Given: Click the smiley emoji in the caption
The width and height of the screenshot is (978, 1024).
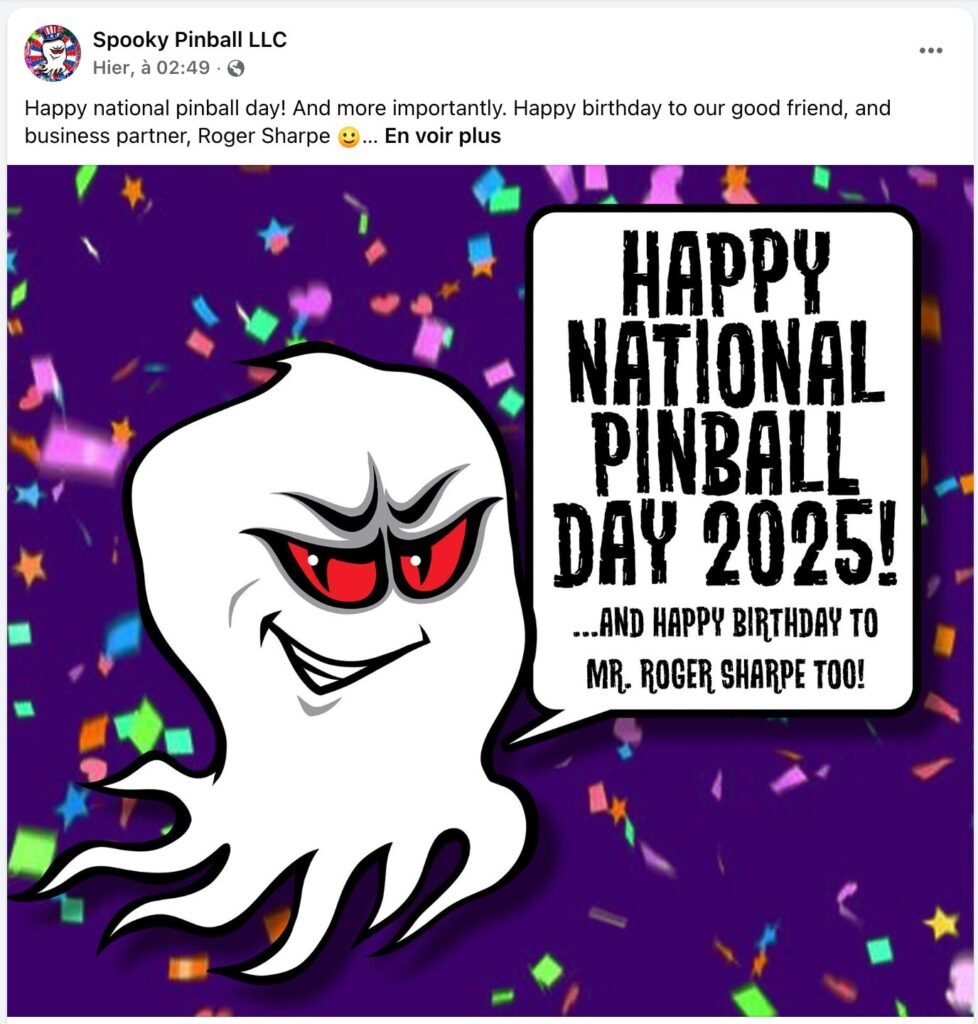Looking at the screenshot, I should [x=349, y=137].
